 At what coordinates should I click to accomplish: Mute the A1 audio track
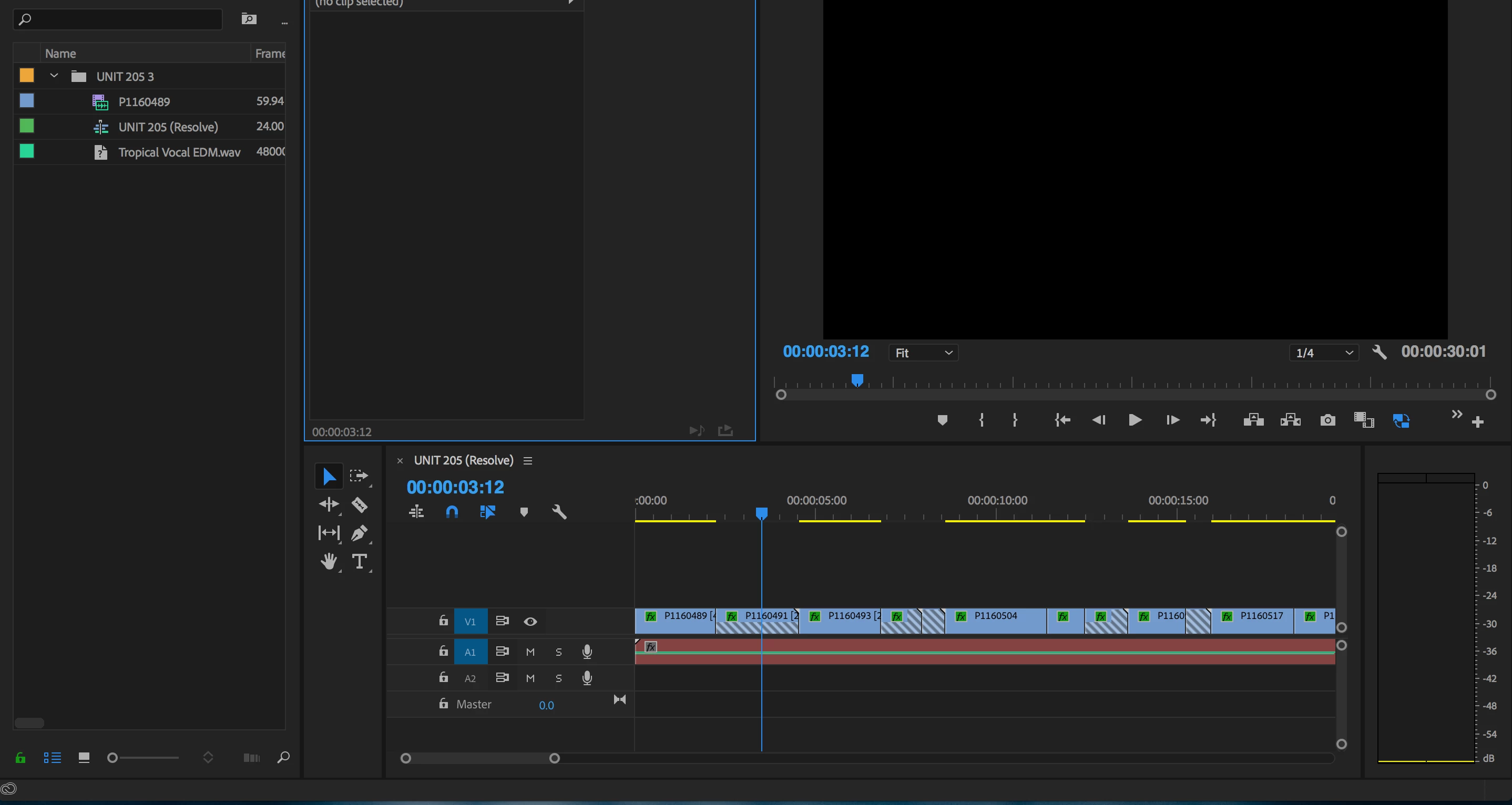[530, 652]
